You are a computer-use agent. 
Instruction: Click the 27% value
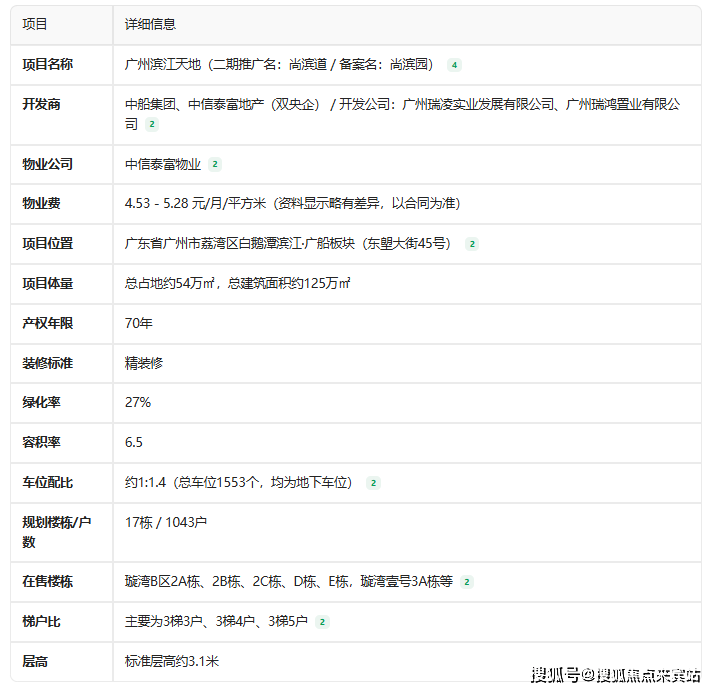click(x=138, y=403)
